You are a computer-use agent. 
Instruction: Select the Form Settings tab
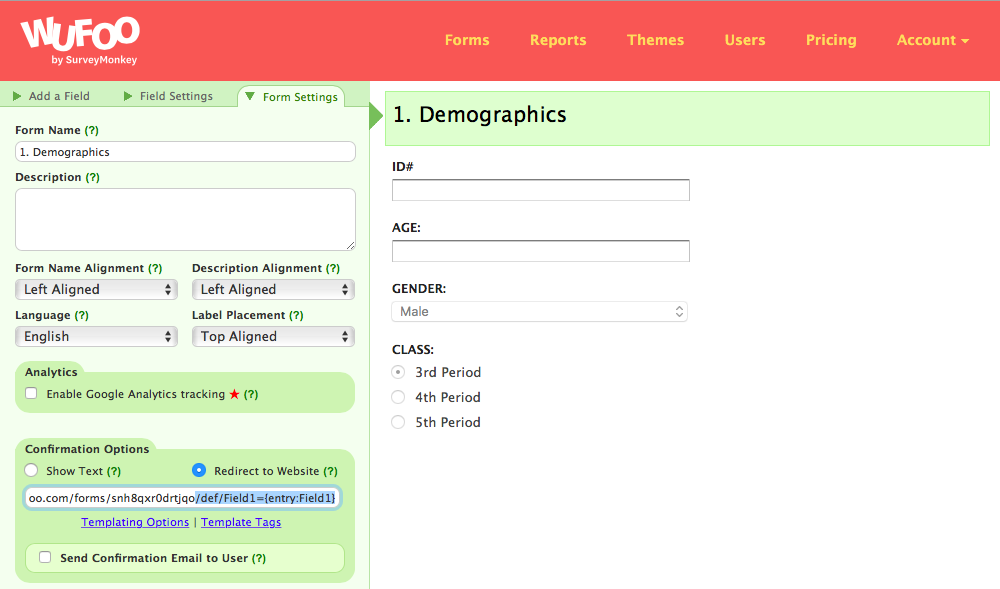click(x=292, y=97)
